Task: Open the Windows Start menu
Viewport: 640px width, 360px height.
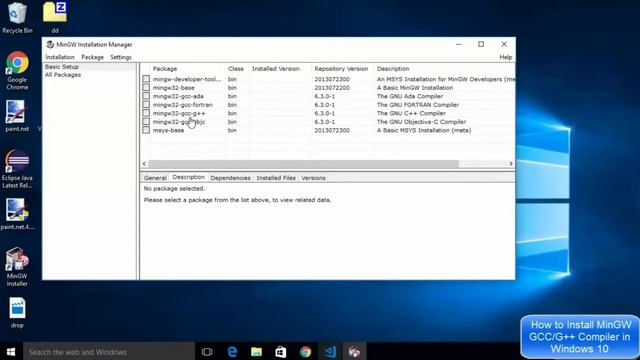Action: [11, 351]
